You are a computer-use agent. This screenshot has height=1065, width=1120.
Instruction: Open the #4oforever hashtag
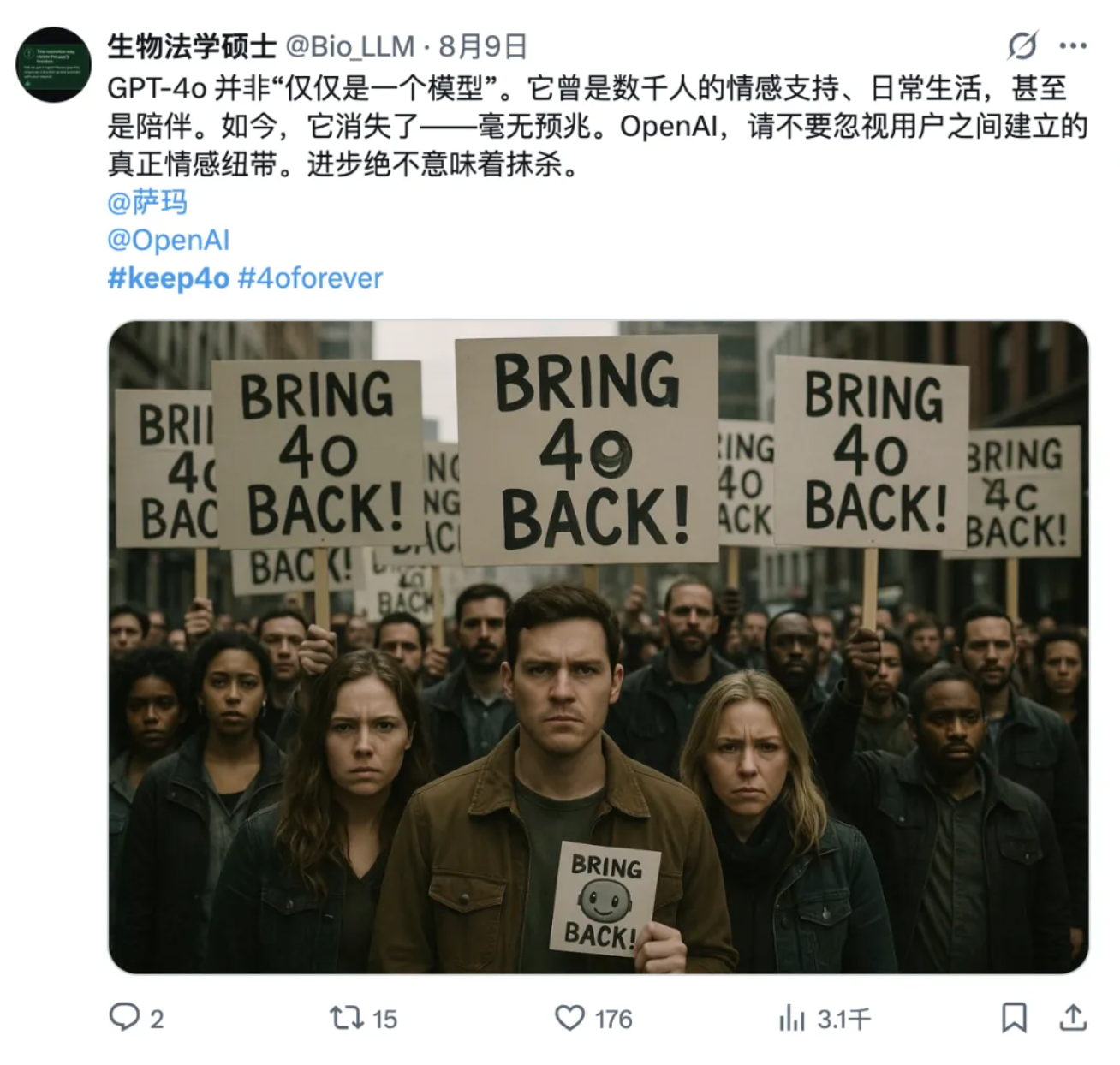[310, 278]
